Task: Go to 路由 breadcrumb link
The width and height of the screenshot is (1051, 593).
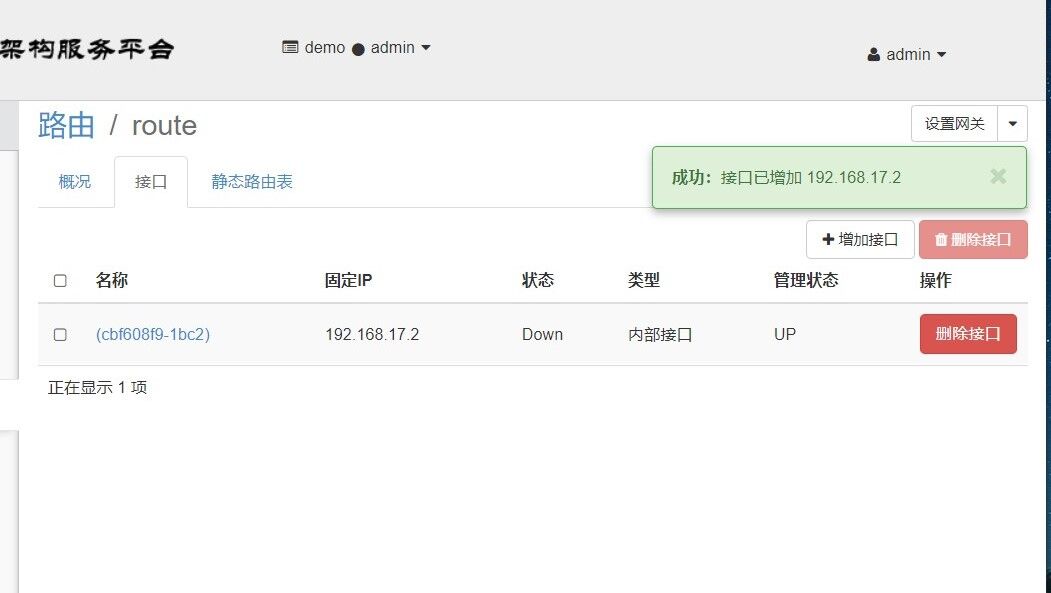Action: coord(66,125)
